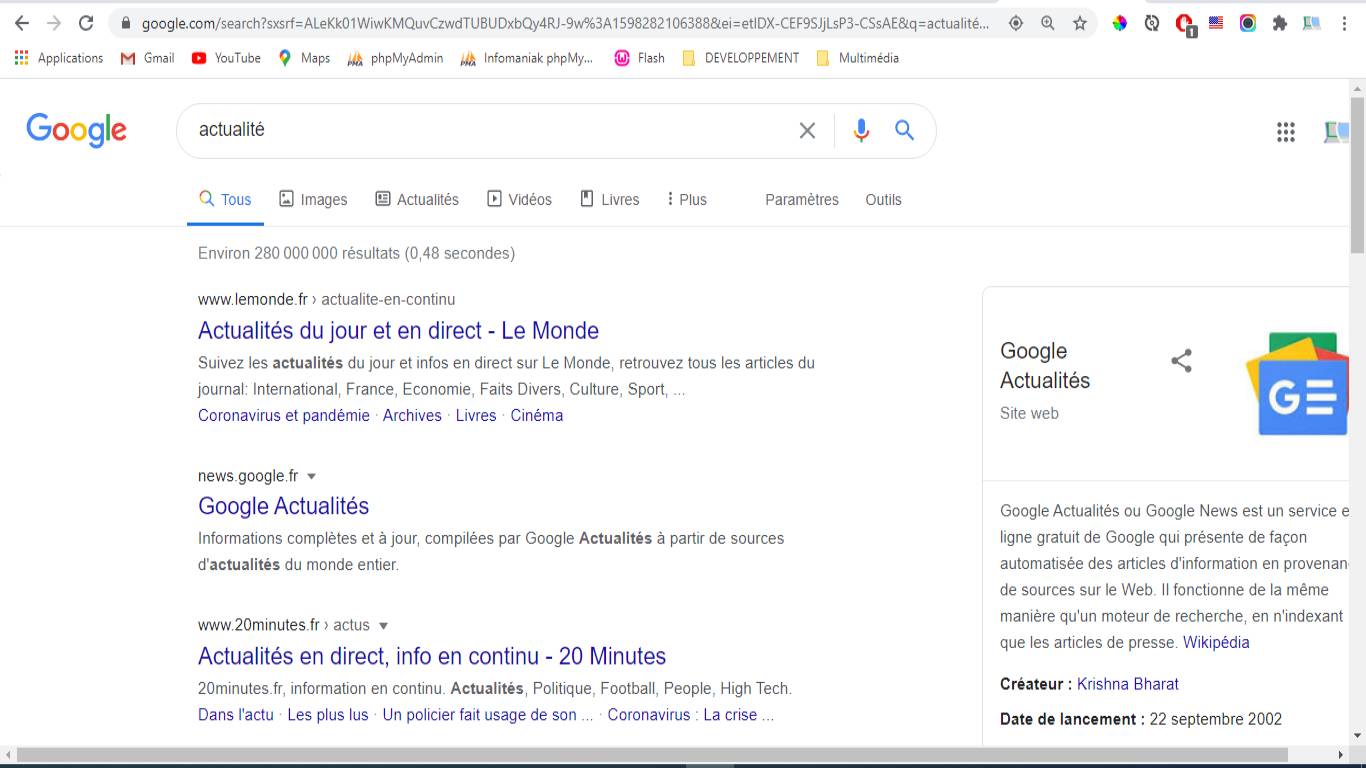
Task: Open Coronavirus : La crise ... link
Action: [x=690, y=715]
